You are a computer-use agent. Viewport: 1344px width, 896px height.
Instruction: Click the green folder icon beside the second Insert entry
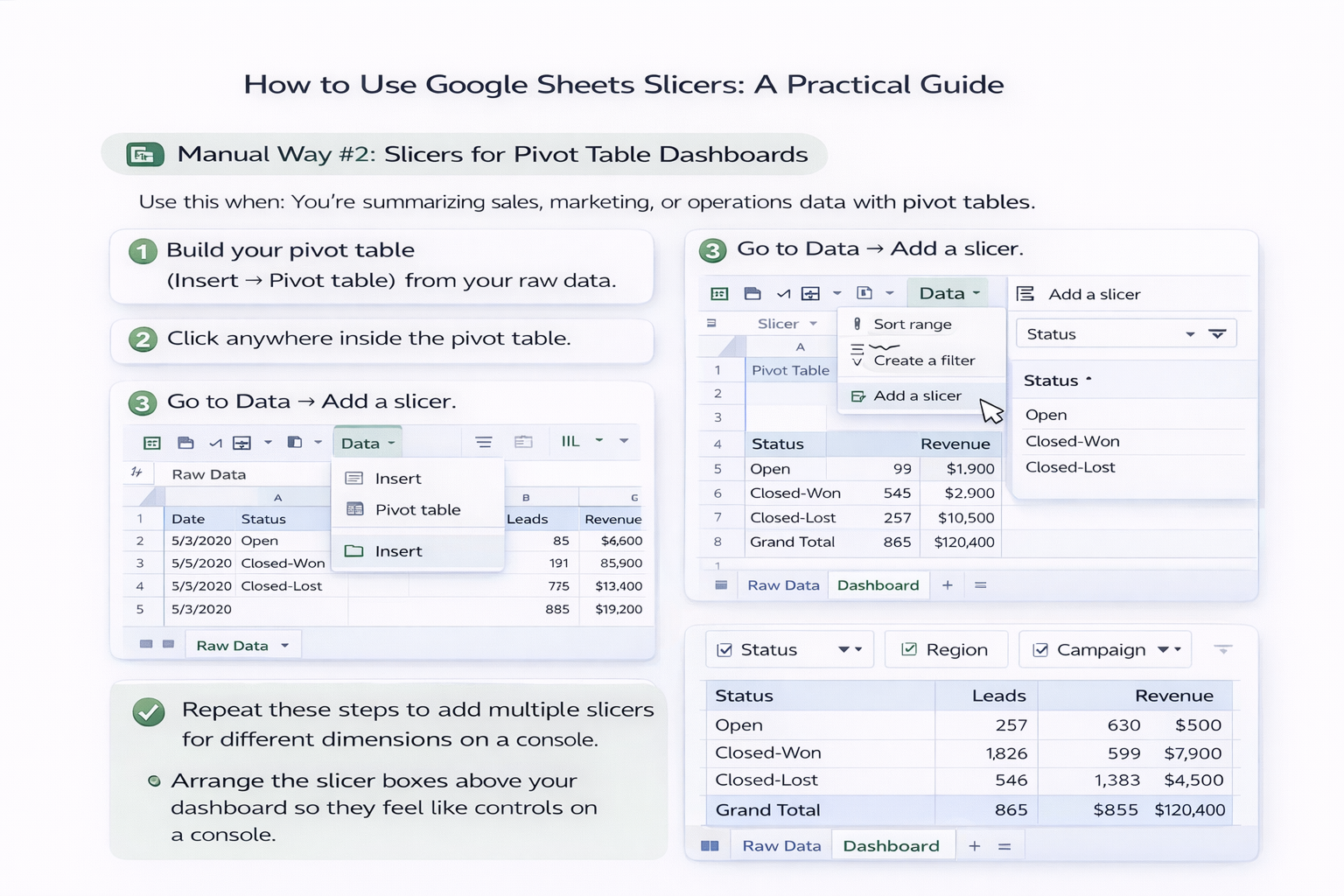tap(354, 550)
